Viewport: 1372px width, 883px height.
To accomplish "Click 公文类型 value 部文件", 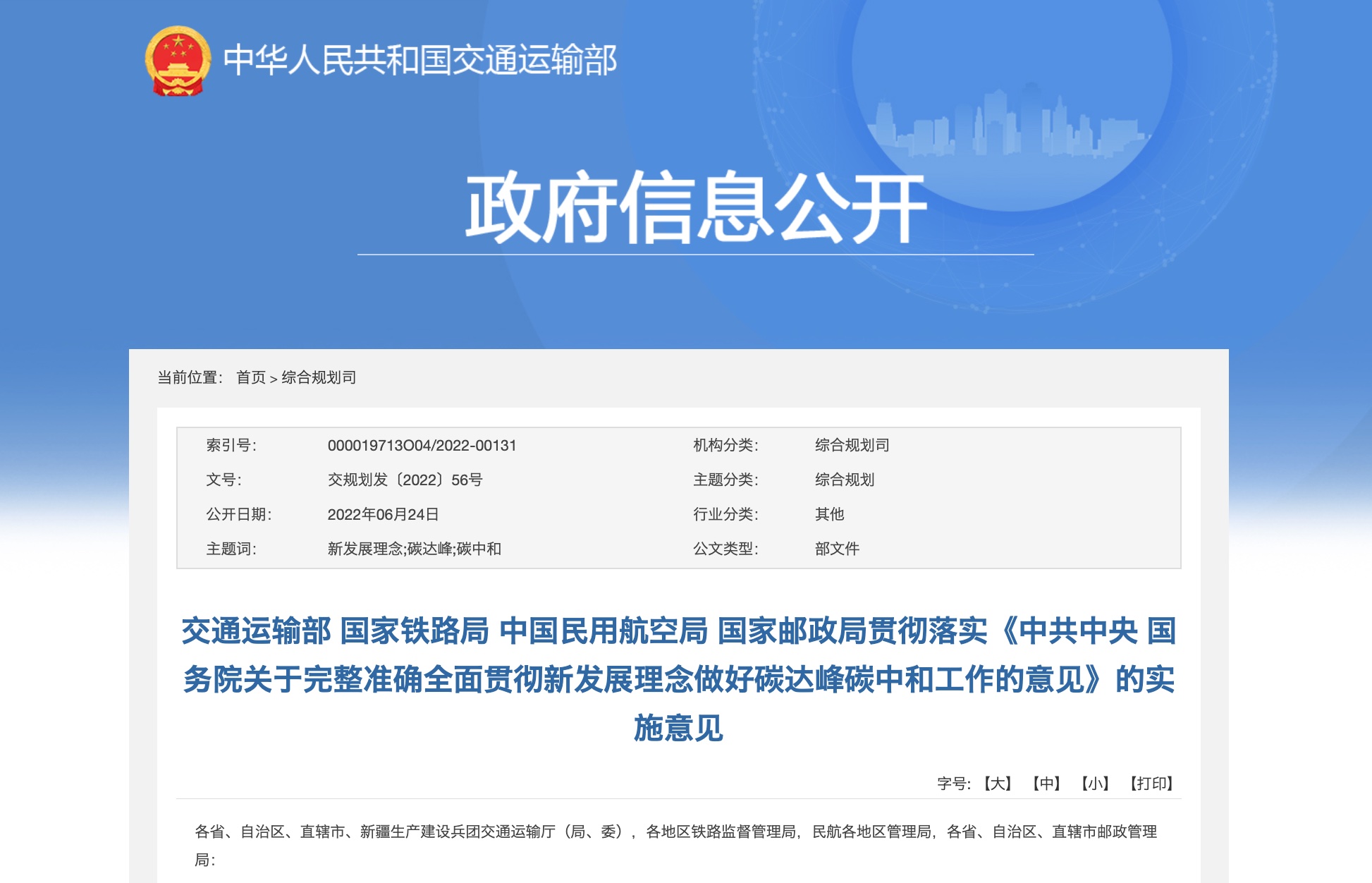I will tap(837, 549).
